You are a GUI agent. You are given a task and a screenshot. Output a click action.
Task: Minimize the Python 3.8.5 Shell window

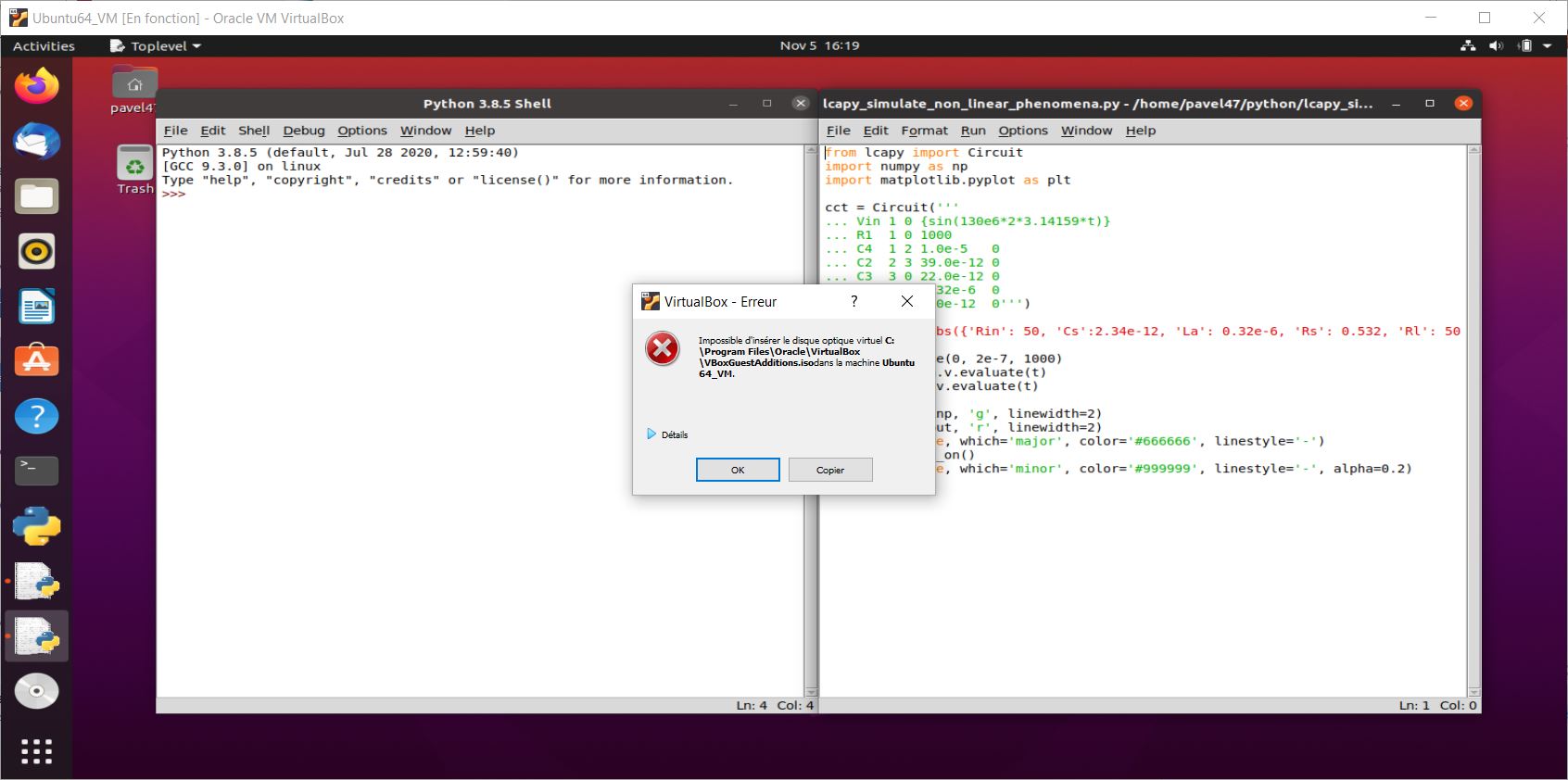coord(733,103)
